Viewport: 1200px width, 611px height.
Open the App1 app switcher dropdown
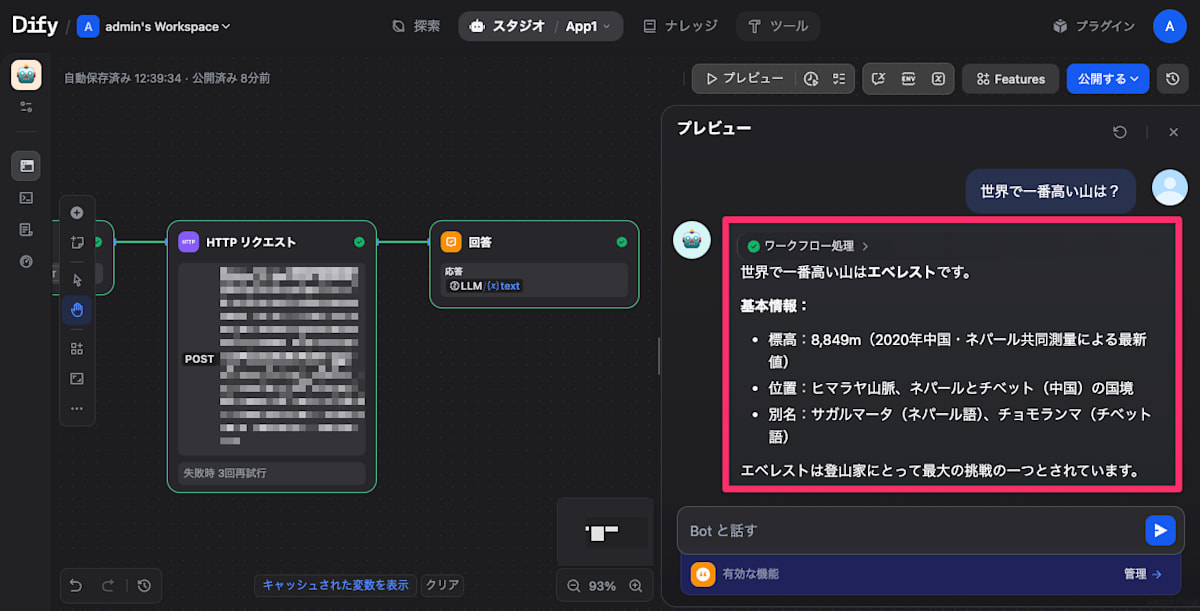pos(589,26)
